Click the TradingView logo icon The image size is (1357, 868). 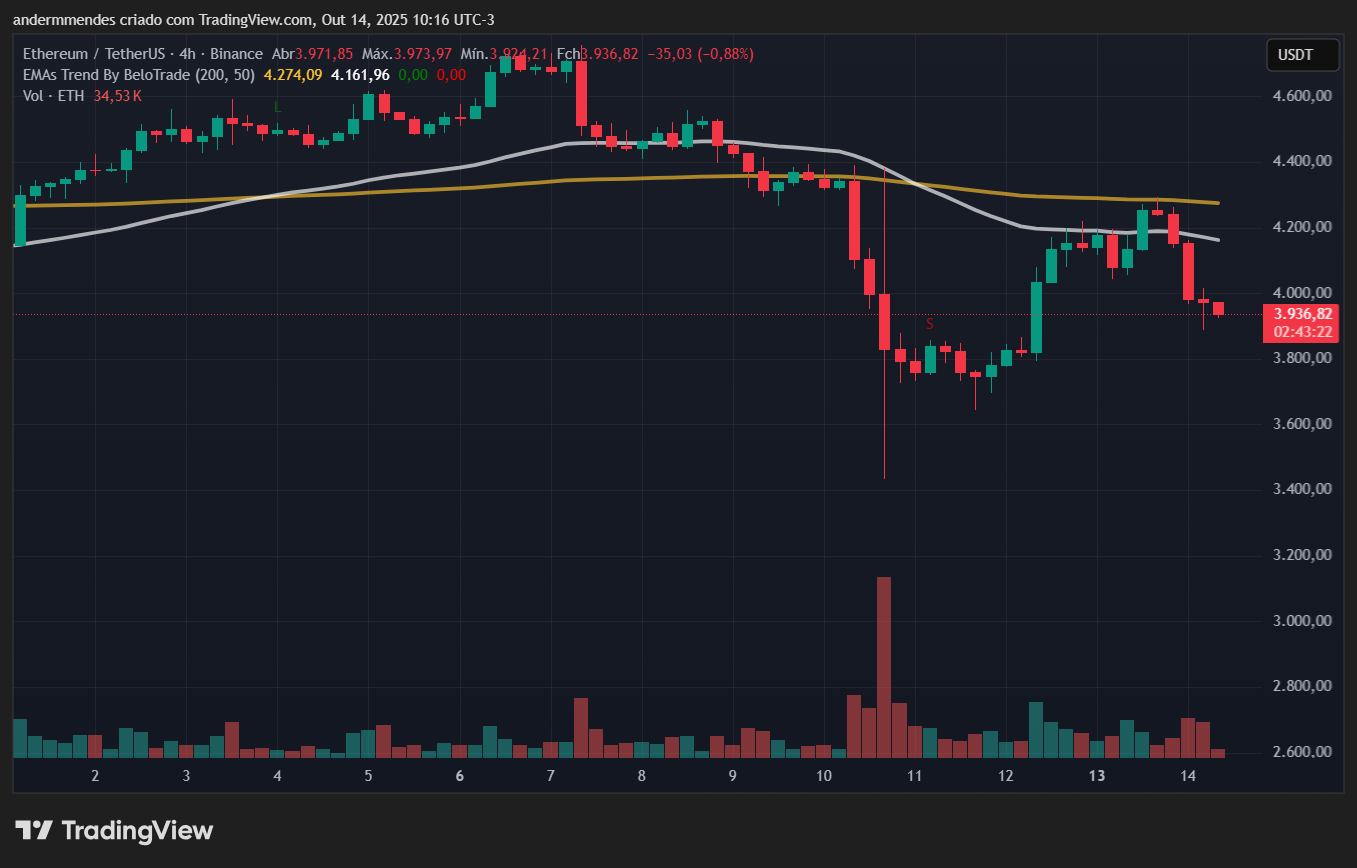(x=34, y=830)
